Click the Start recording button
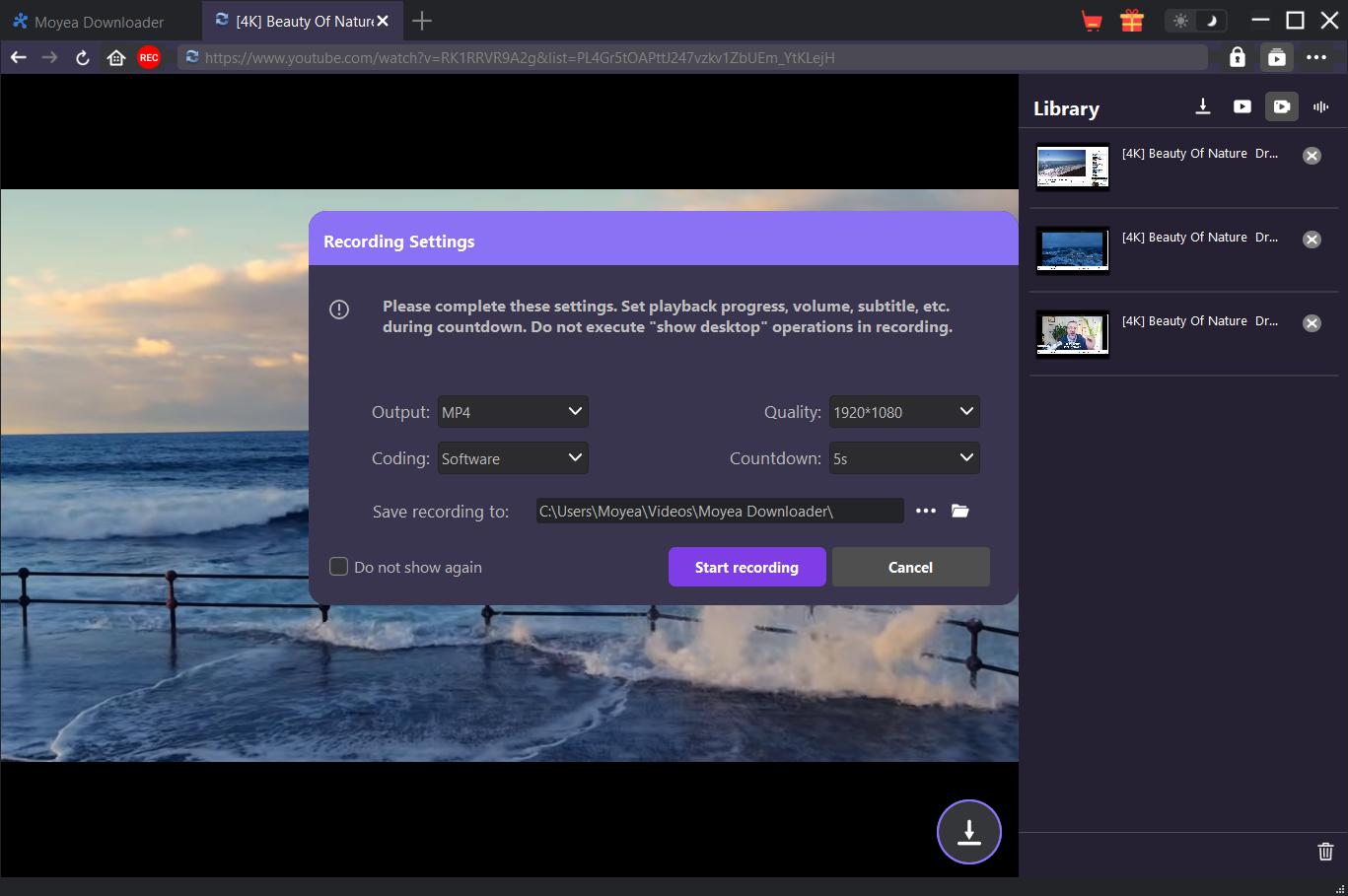 pos(746,567)
